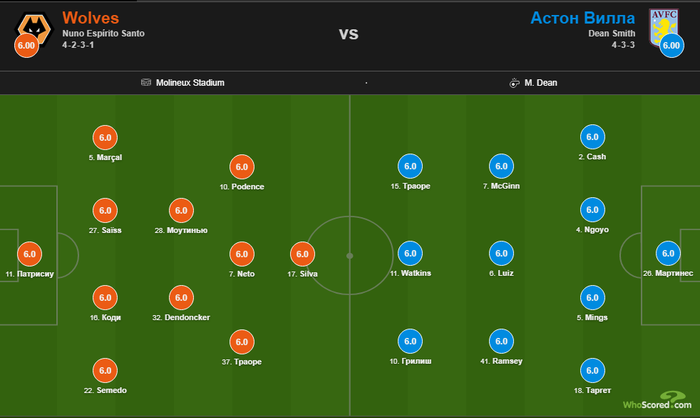Click the Aston Villa 6.00 team rating badge
The height and width of the screenshot is (418, 700).
pos(671,46)
